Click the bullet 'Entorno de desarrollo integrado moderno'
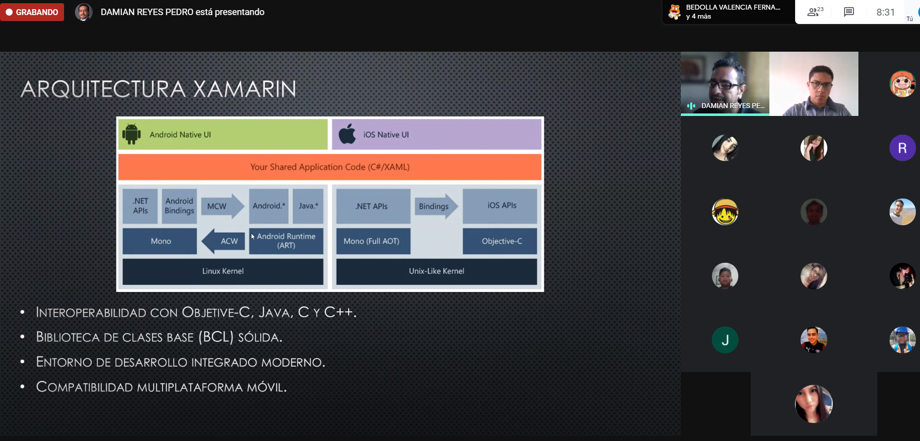Image resolution: width=920 pixels, height=441 pixels. click(x=180, y=362)
